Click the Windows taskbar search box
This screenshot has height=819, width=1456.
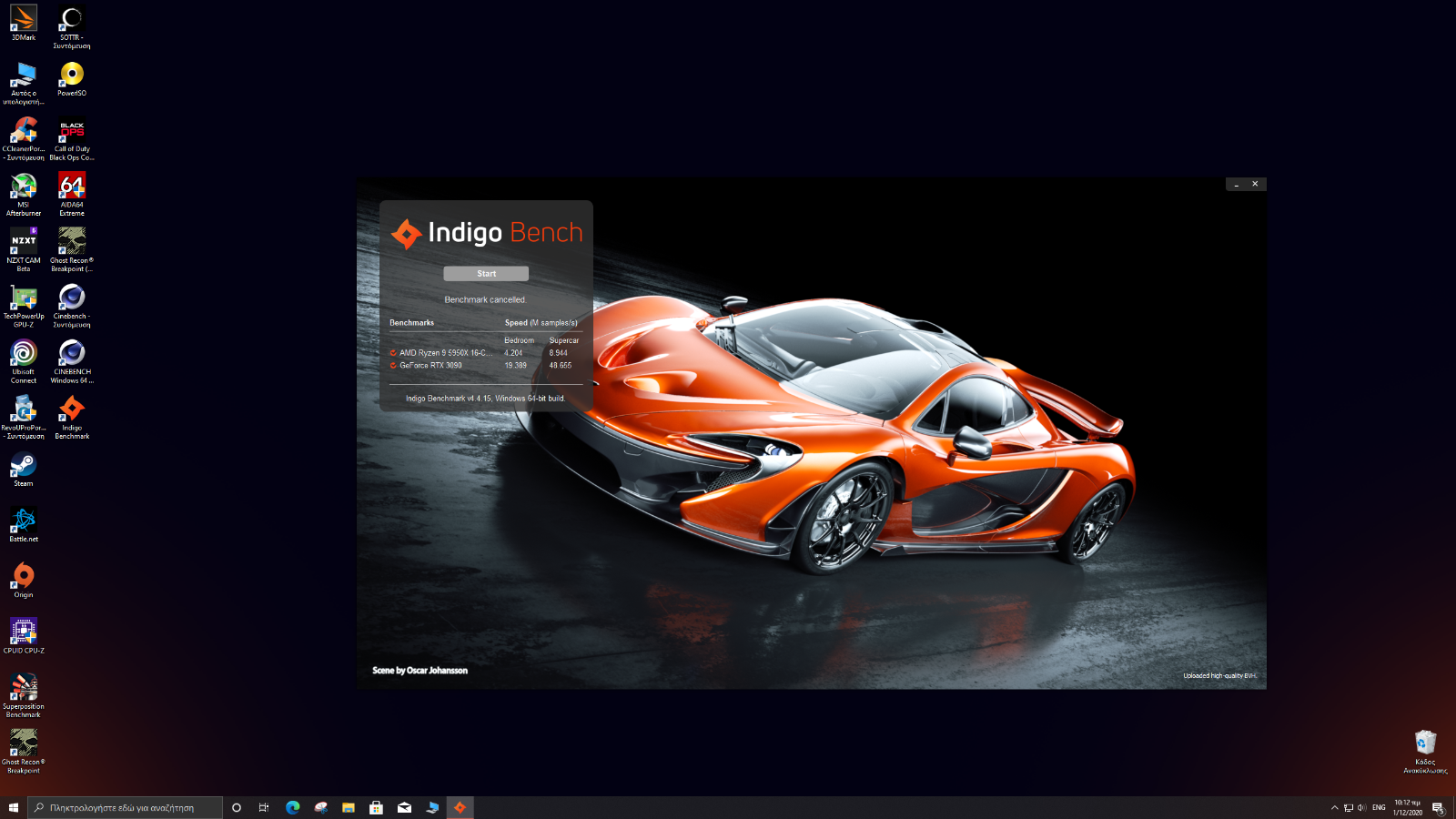[x=126, y=807]
